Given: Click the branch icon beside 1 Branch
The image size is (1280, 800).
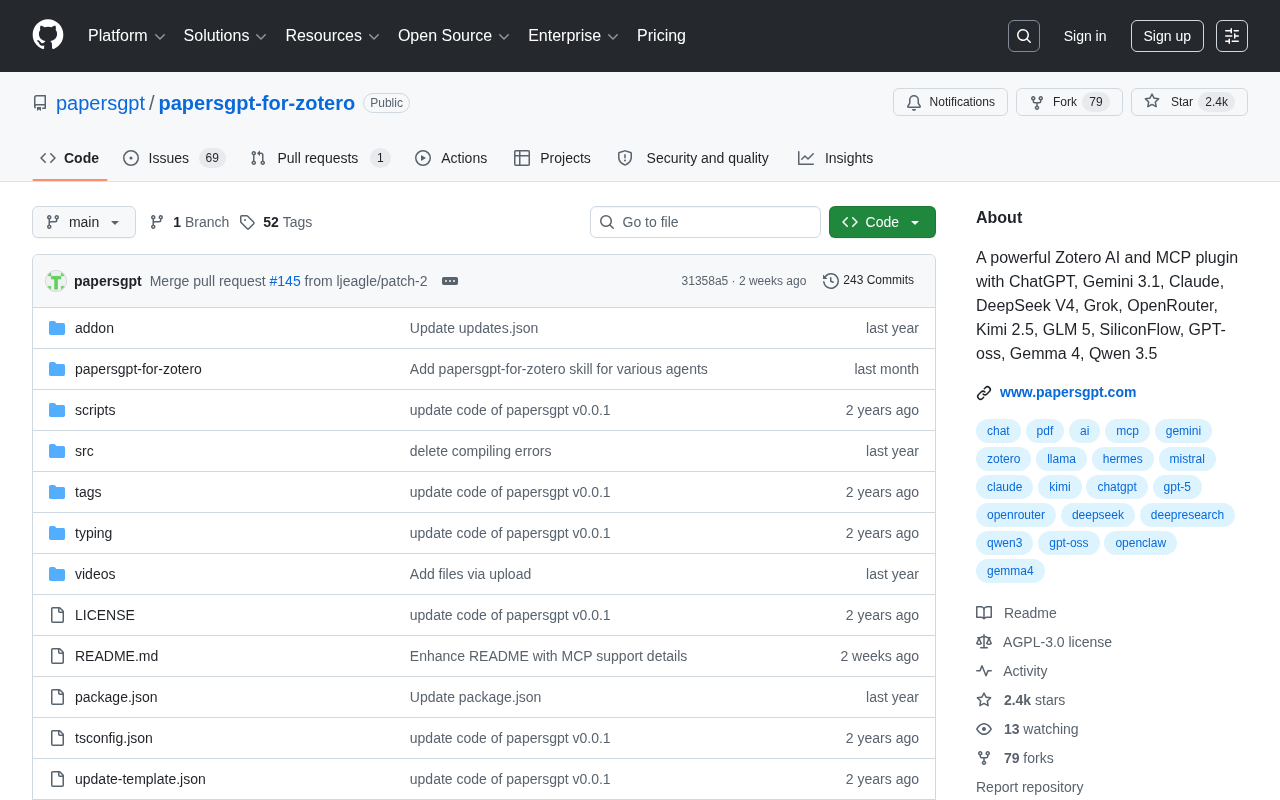Looking at the screenshot, I should (157, 222).
